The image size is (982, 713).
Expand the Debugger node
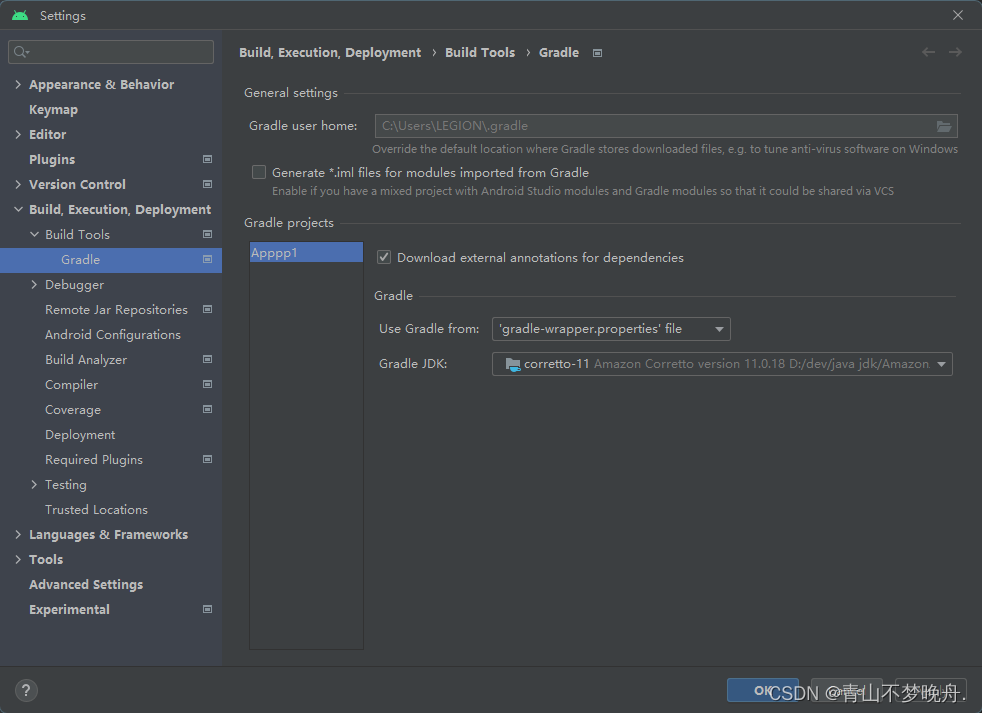(34, 284)
